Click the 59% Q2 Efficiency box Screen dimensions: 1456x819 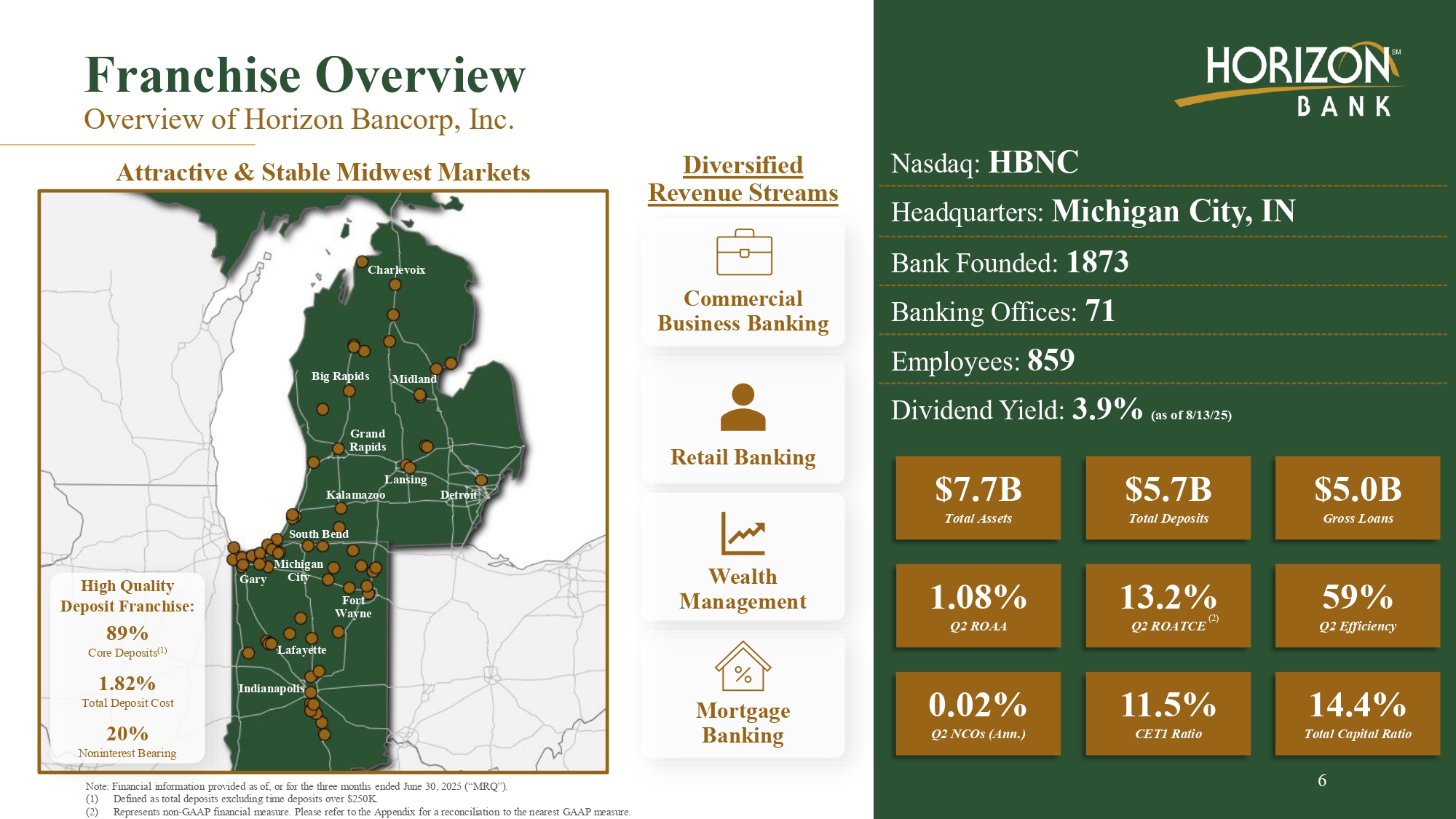tap(1357, 606)
